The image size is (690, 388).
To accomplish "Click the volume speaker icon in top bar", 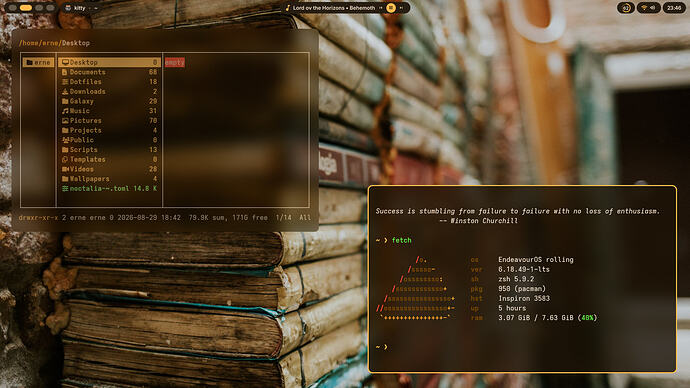I will click(x=653, y=8).
